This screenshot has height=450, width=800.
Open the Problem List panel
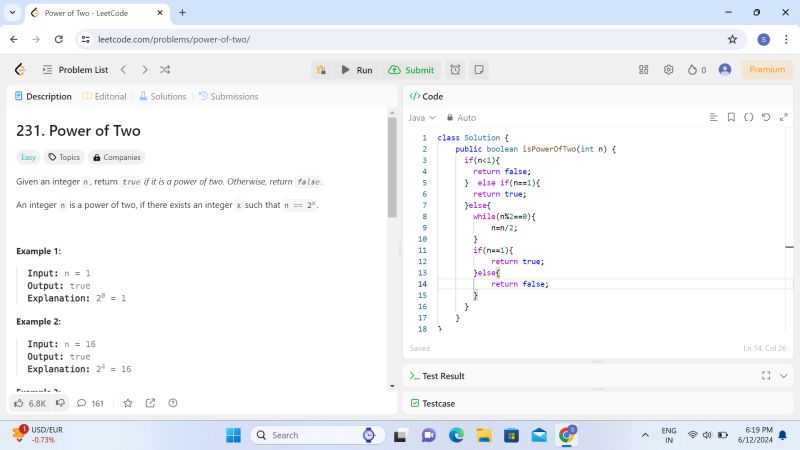tap(75, 70)
